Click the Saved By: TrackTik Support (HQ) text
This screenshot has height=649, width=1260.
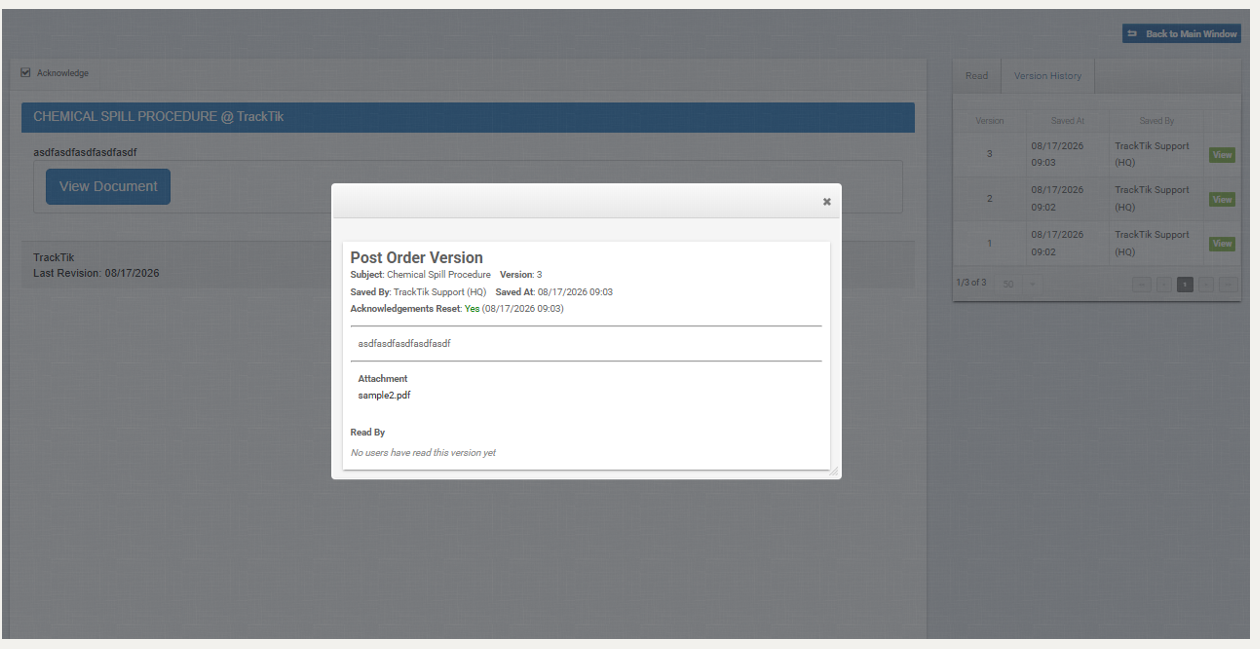pos(418,292)
